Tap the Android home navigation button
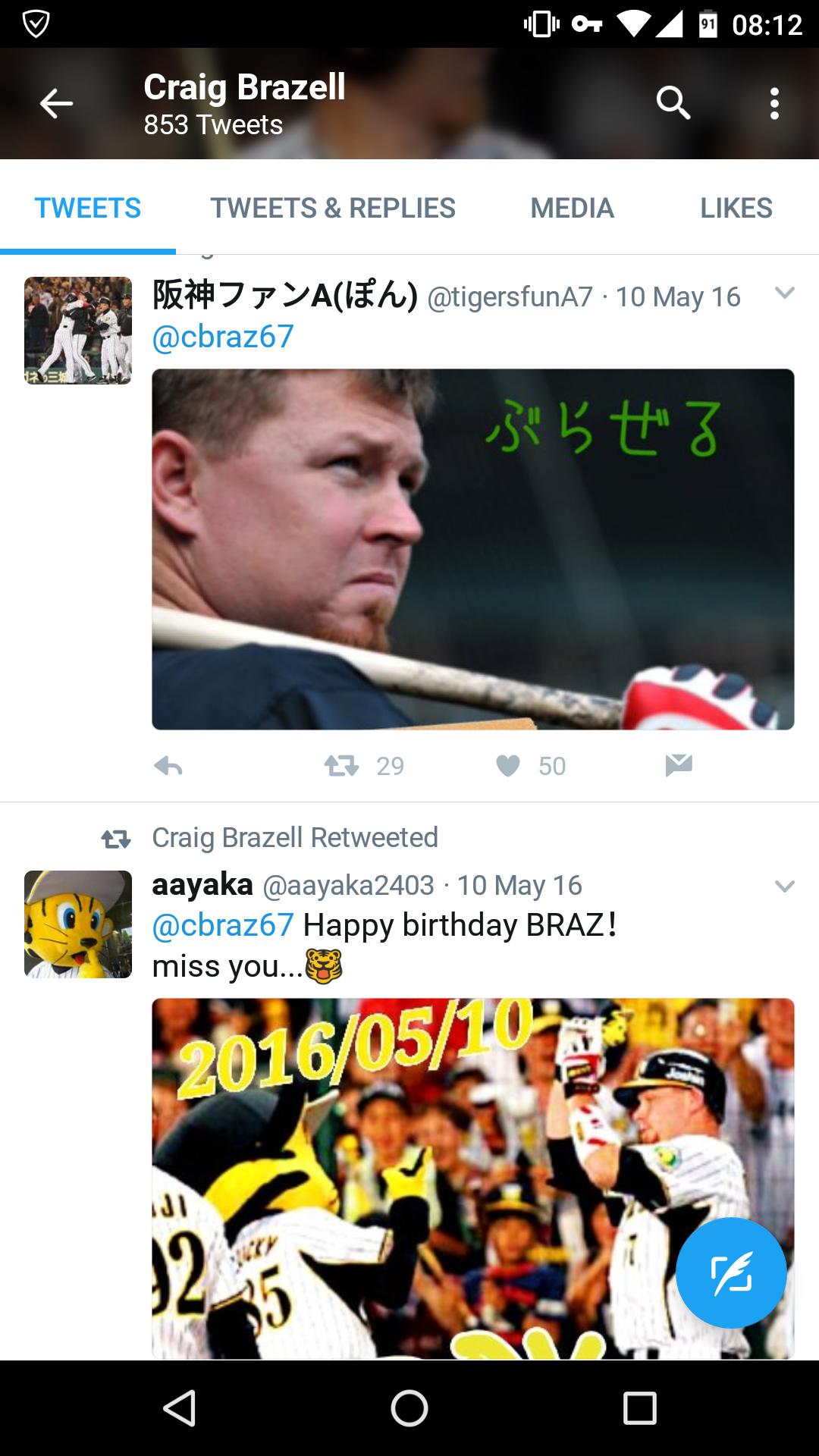Screen dimensions: 819x1456 [409, 1409]
